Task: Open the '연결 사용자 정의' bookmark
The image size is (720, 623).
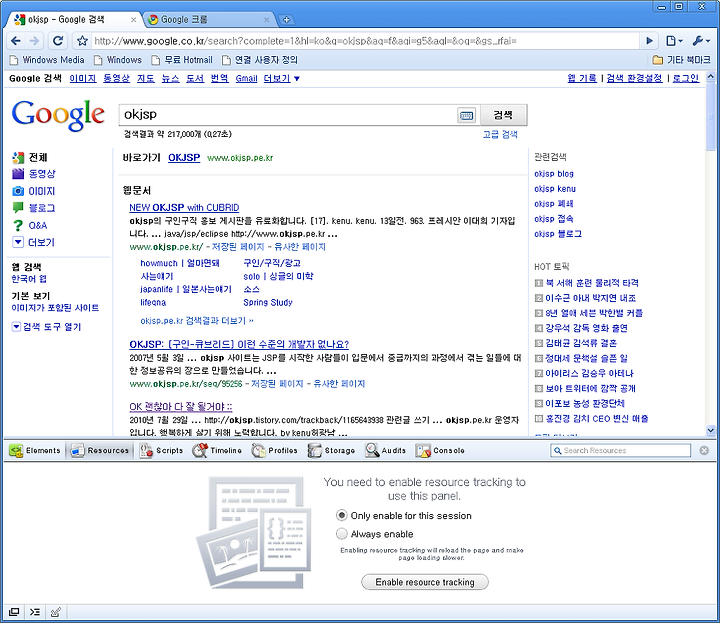Action: 260,60
